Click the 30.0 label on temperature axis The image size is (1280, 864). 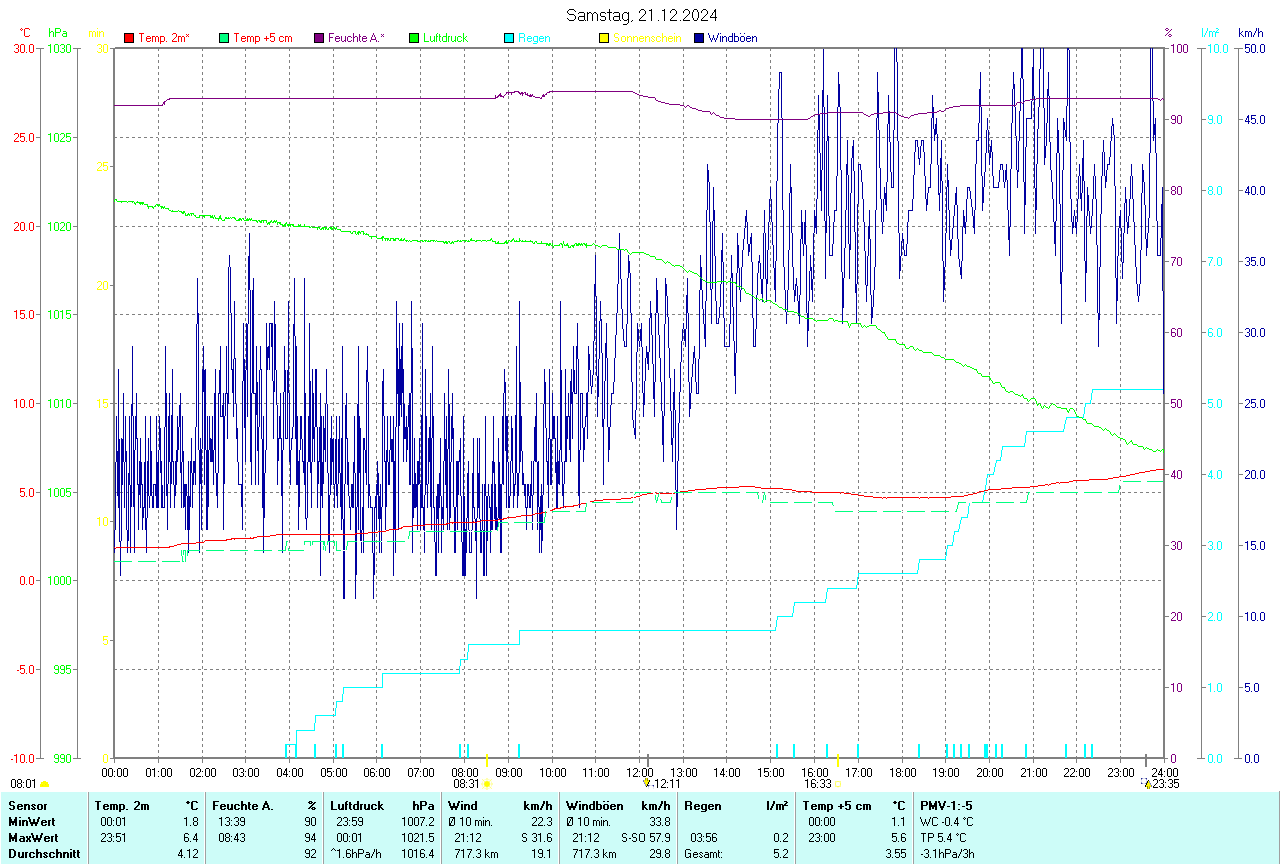point(24,48)
